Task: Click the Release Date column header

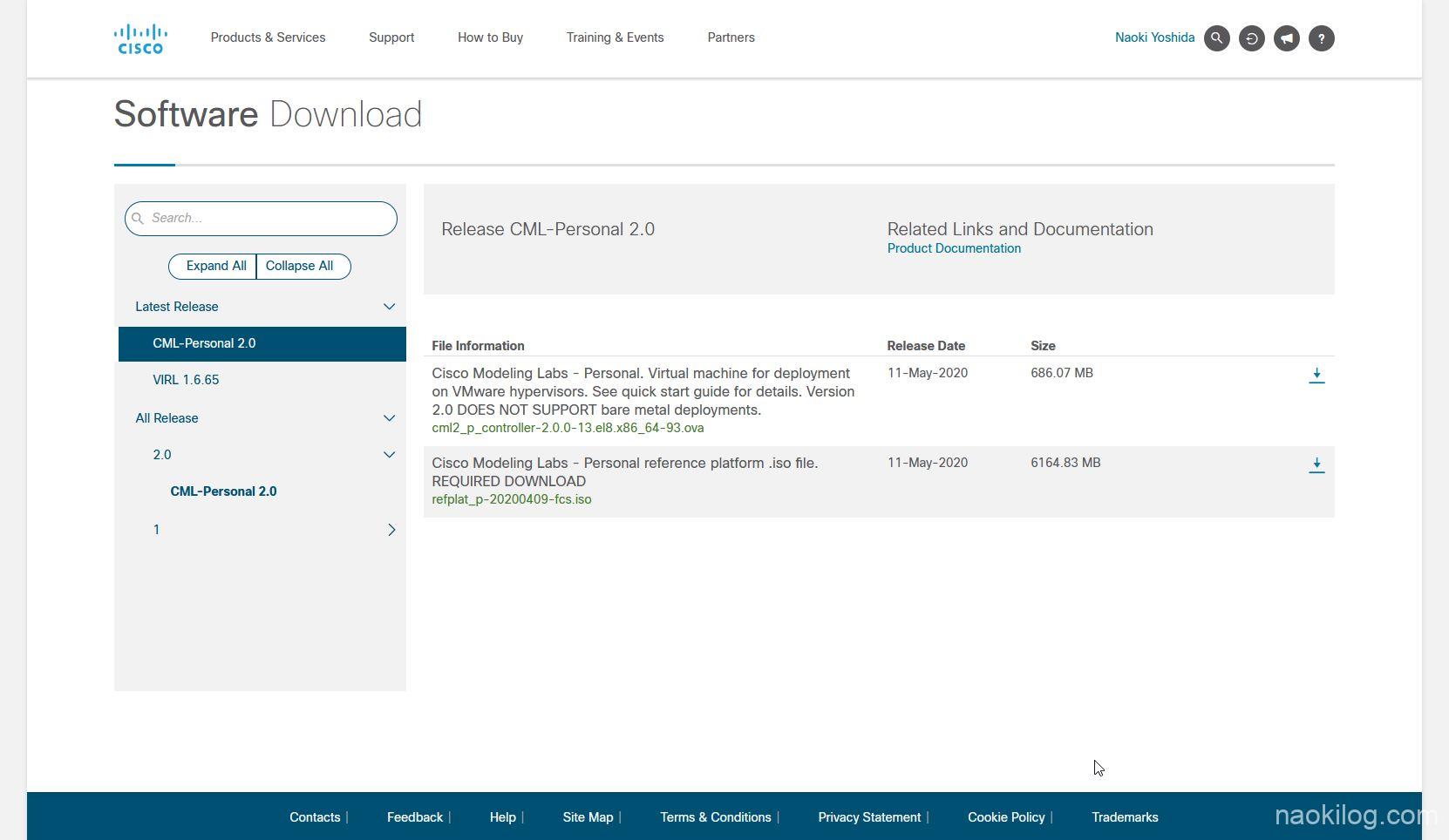Action: [x=926, y=346]
